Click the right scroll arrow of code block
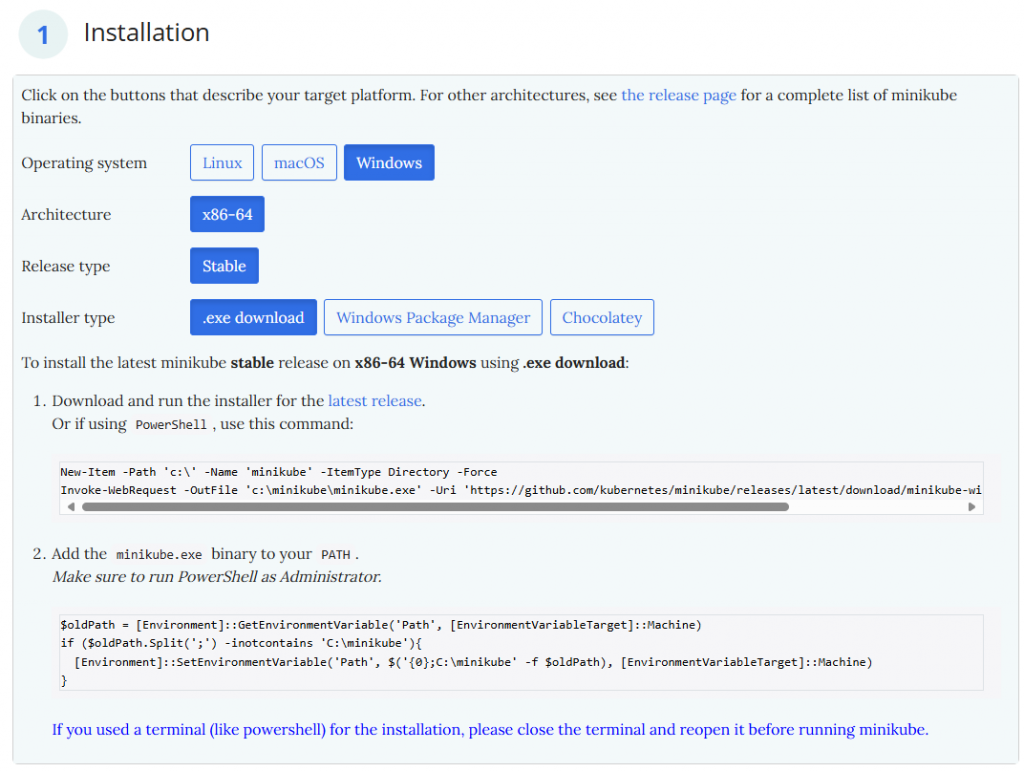The image size is (1024, 772). pyautogui.click(x=972, y=507)
